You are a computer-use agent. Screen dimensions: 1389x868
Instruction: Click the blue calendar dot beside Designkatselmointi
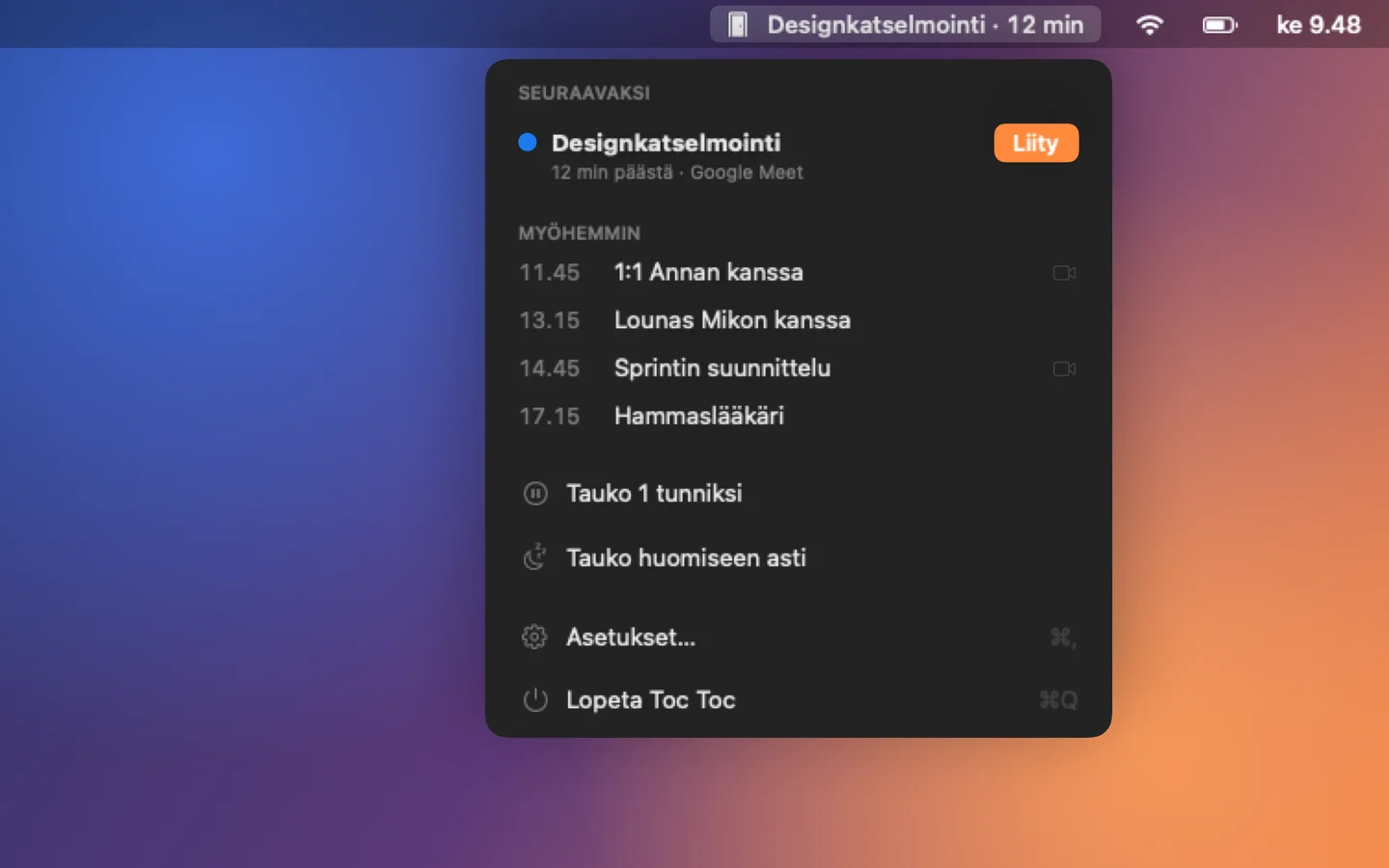(x=528, y=143)
